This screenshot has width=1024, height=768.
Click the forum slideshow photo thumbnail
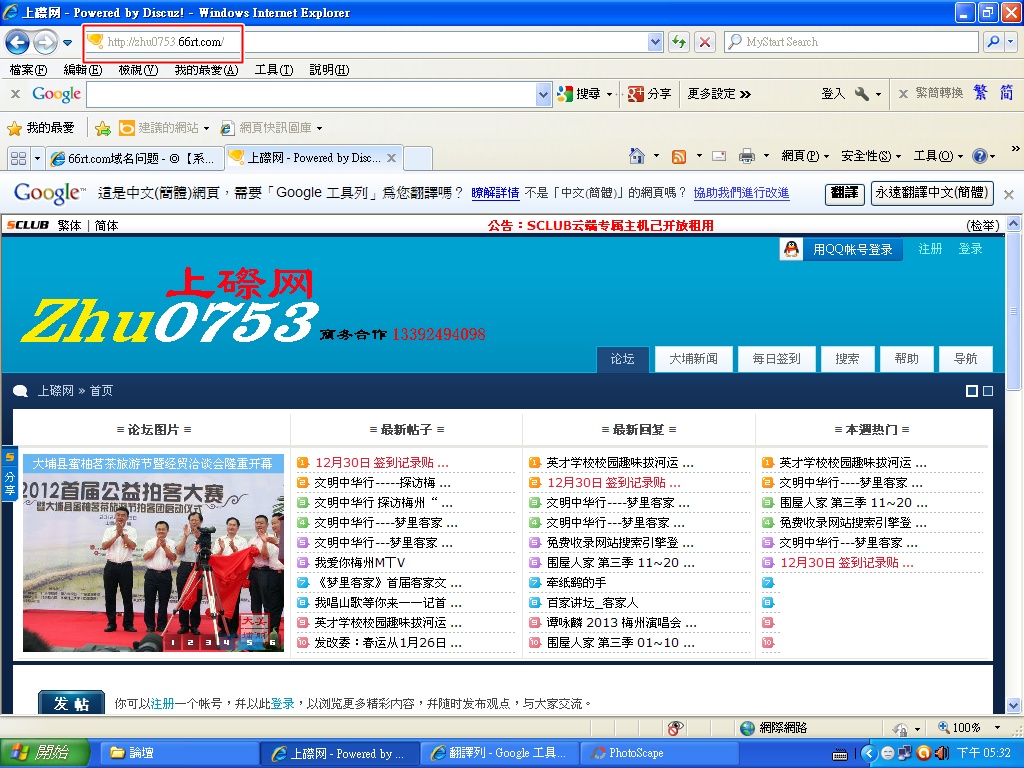(x=153, y=553)
